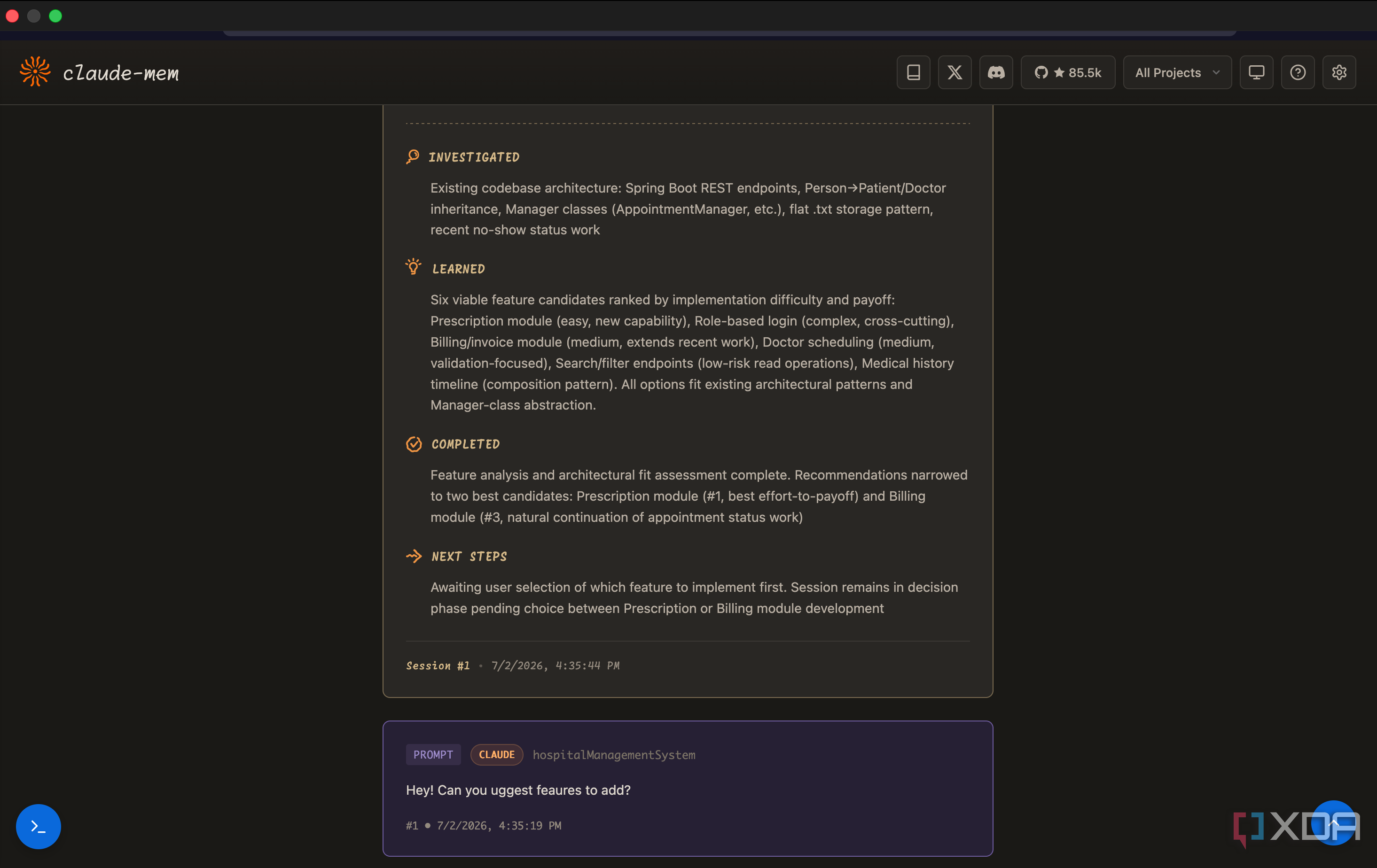Click the prompt #1 4:35:19 PM timestamp

[484, 825]
